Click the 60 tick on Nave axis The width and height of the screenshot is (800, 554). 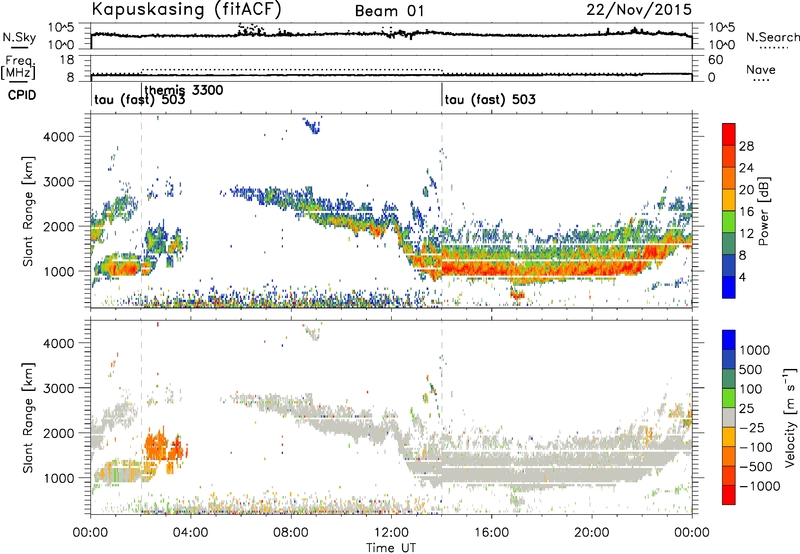tap(716, 60)
